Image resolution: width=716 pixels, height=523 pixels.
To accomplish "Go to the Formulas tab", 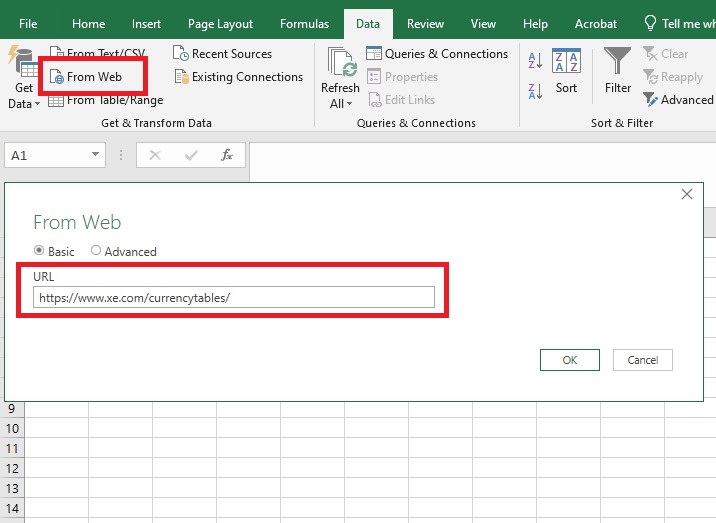I will [304, 24].
